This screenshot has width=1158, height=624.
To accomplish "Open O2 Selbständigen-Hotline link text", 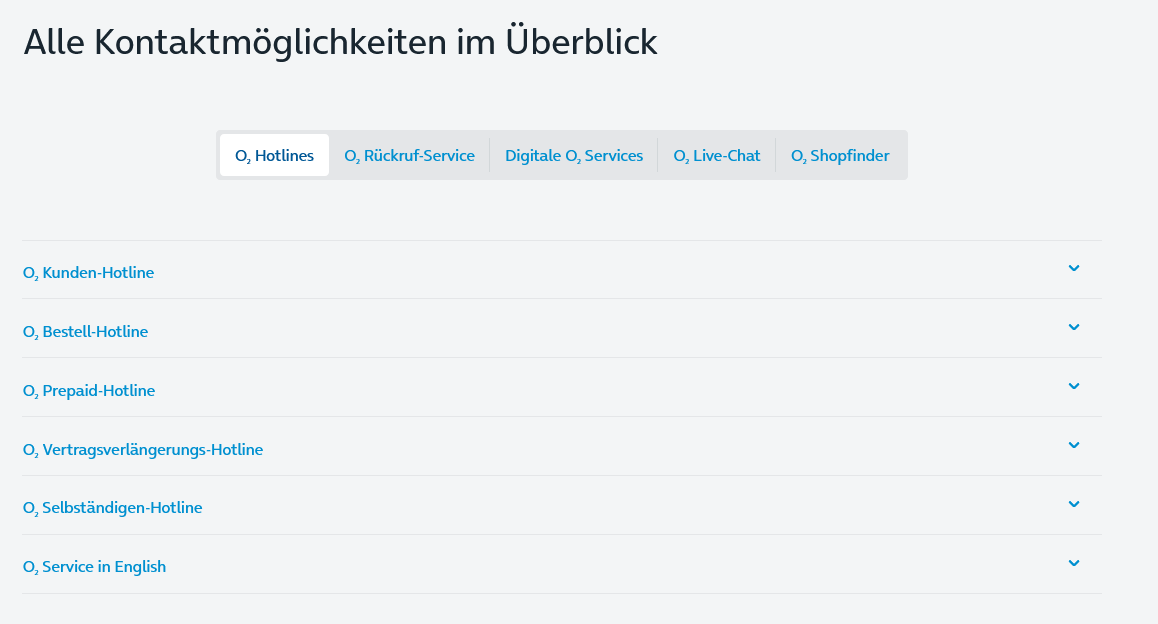I will 112,508.
